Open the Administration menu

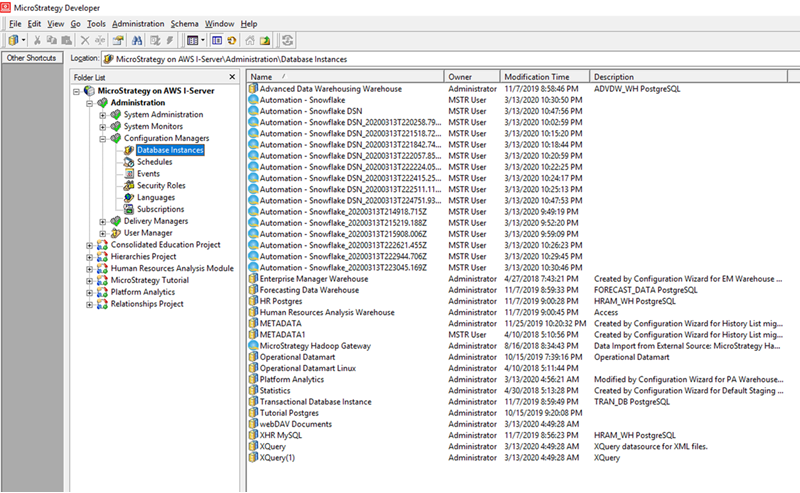tap(138, 23)
